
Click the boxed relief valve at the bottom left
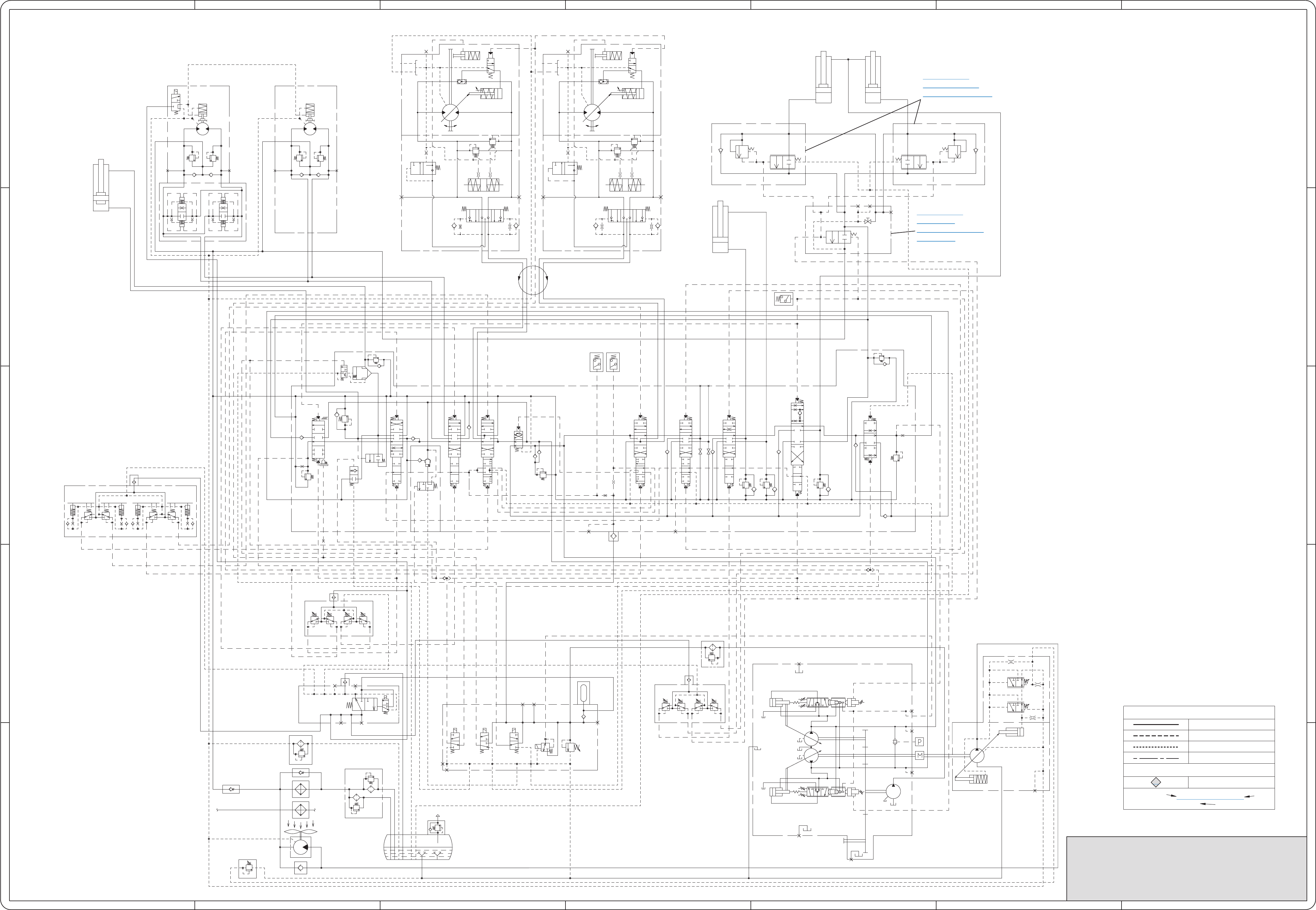click(x=247, y=868)
